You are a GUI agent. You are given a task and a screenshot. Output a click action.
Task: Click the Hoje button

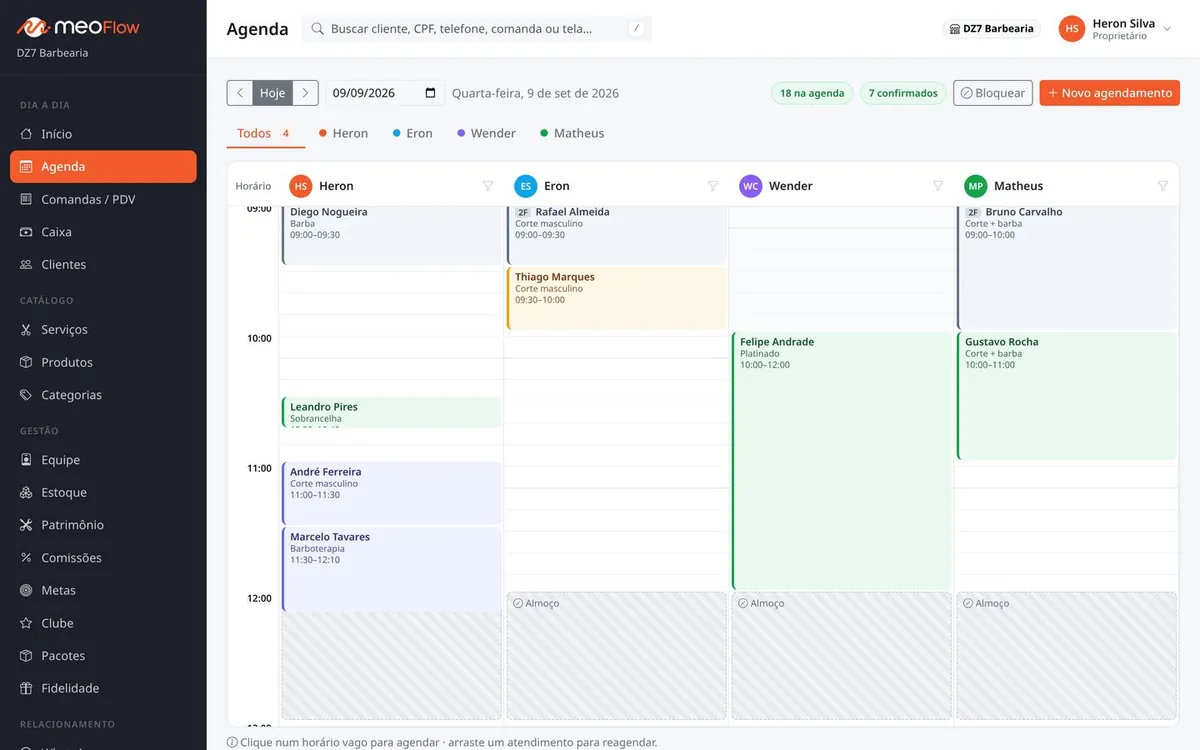(273, 93)
